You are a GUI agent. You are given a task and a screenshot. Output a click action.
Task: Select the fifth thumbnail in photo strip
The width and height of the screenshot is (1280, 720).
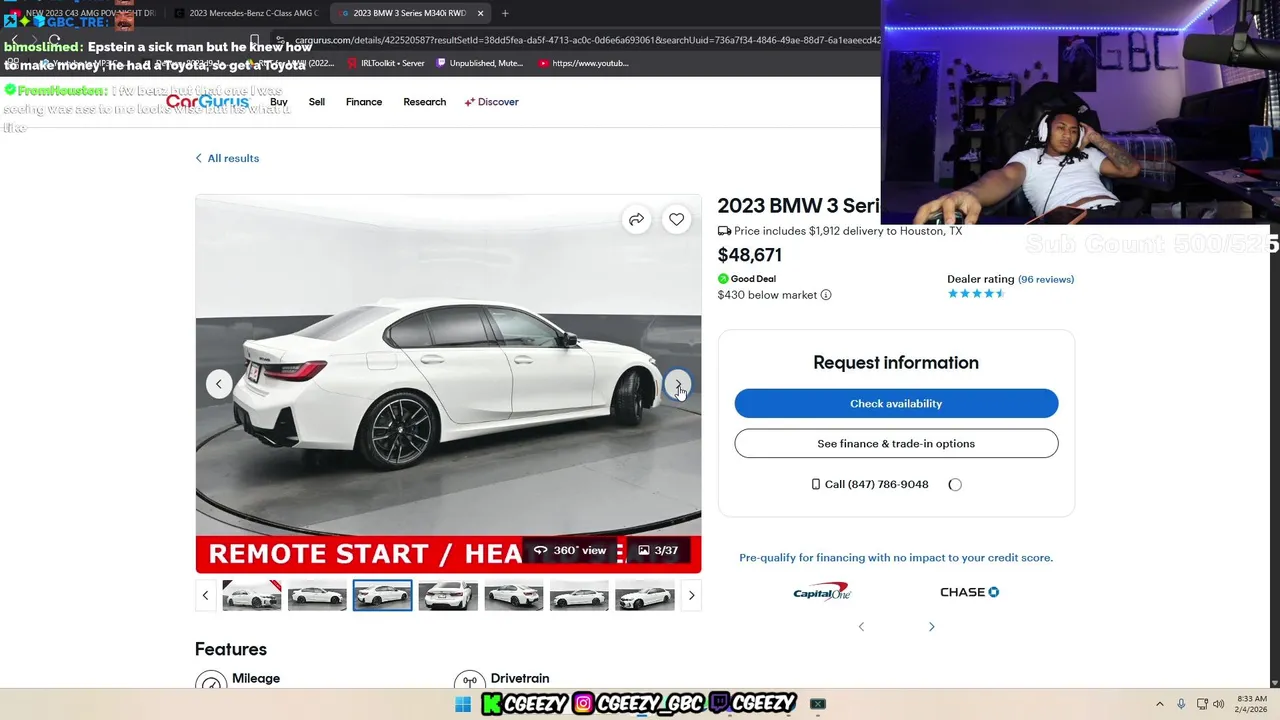(x=514, y=595)
